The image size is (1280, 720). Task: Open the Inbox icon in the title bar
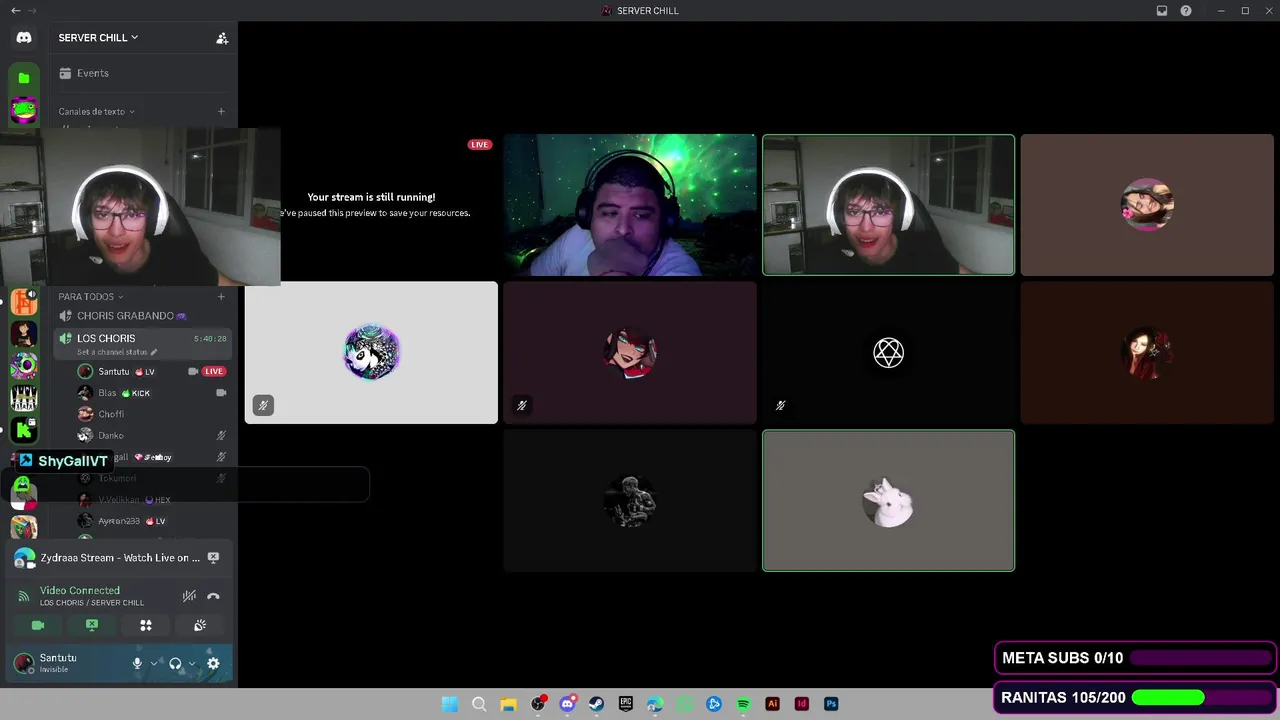[1162, 11]
